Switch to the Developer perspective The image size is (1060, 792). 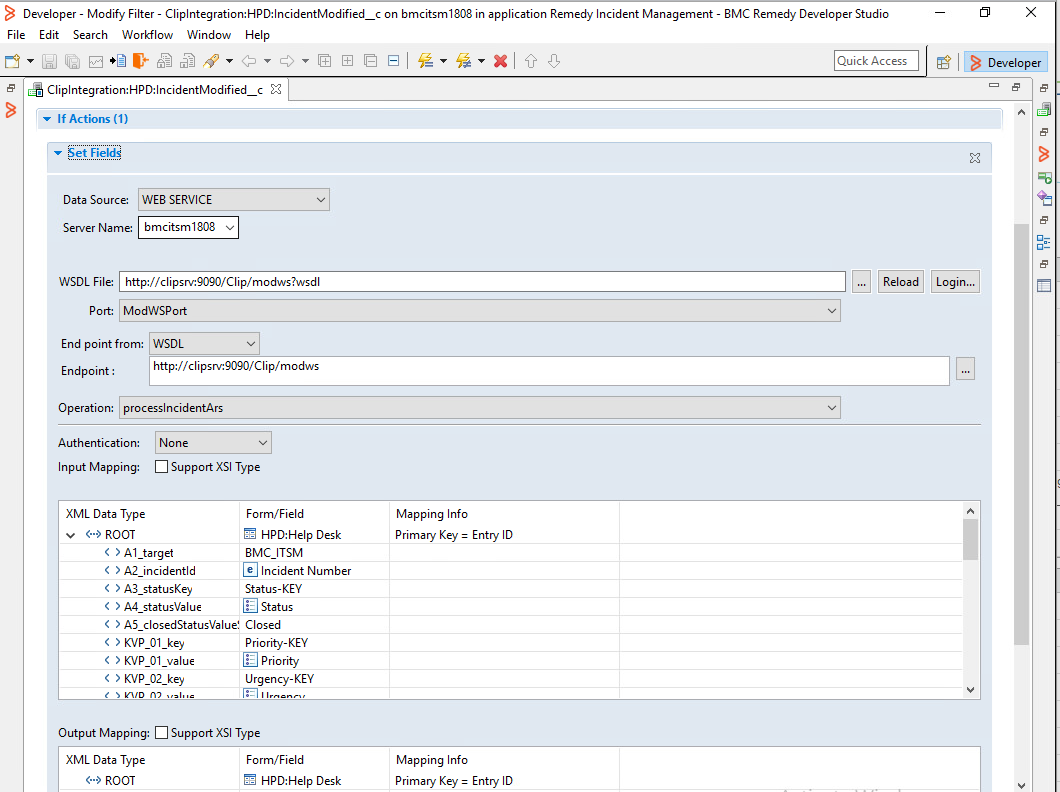1006,63
